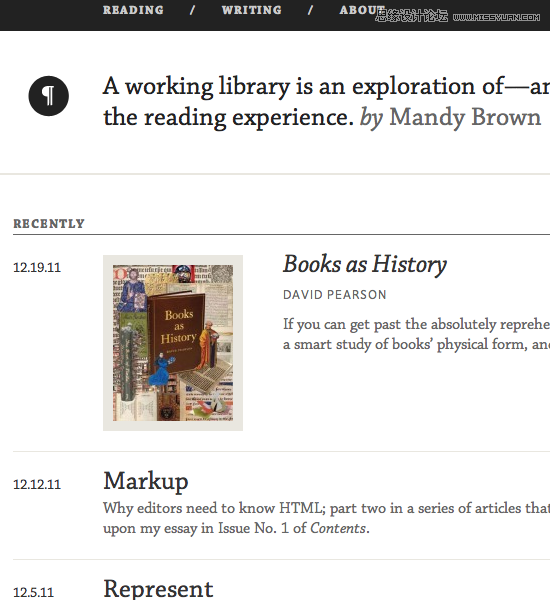Open Mandy Brown author link
Screen dimensions: 550x600
point(465,117)
